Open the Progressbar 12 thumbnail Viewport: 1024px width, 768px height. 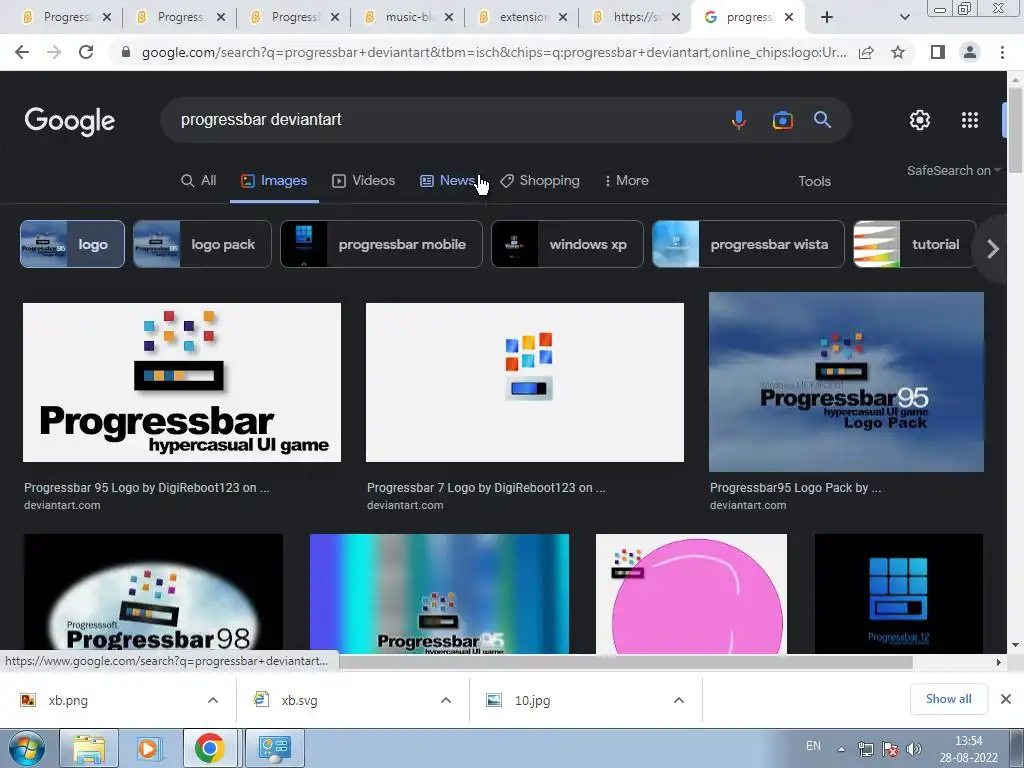tap(899, 594)
